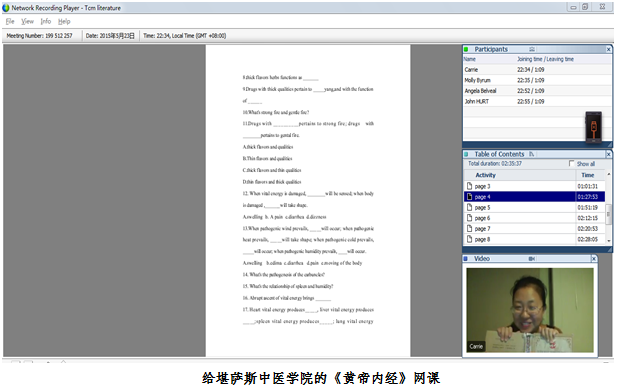
Task: Jump to page 5 in contents
Action: [534, 207]
